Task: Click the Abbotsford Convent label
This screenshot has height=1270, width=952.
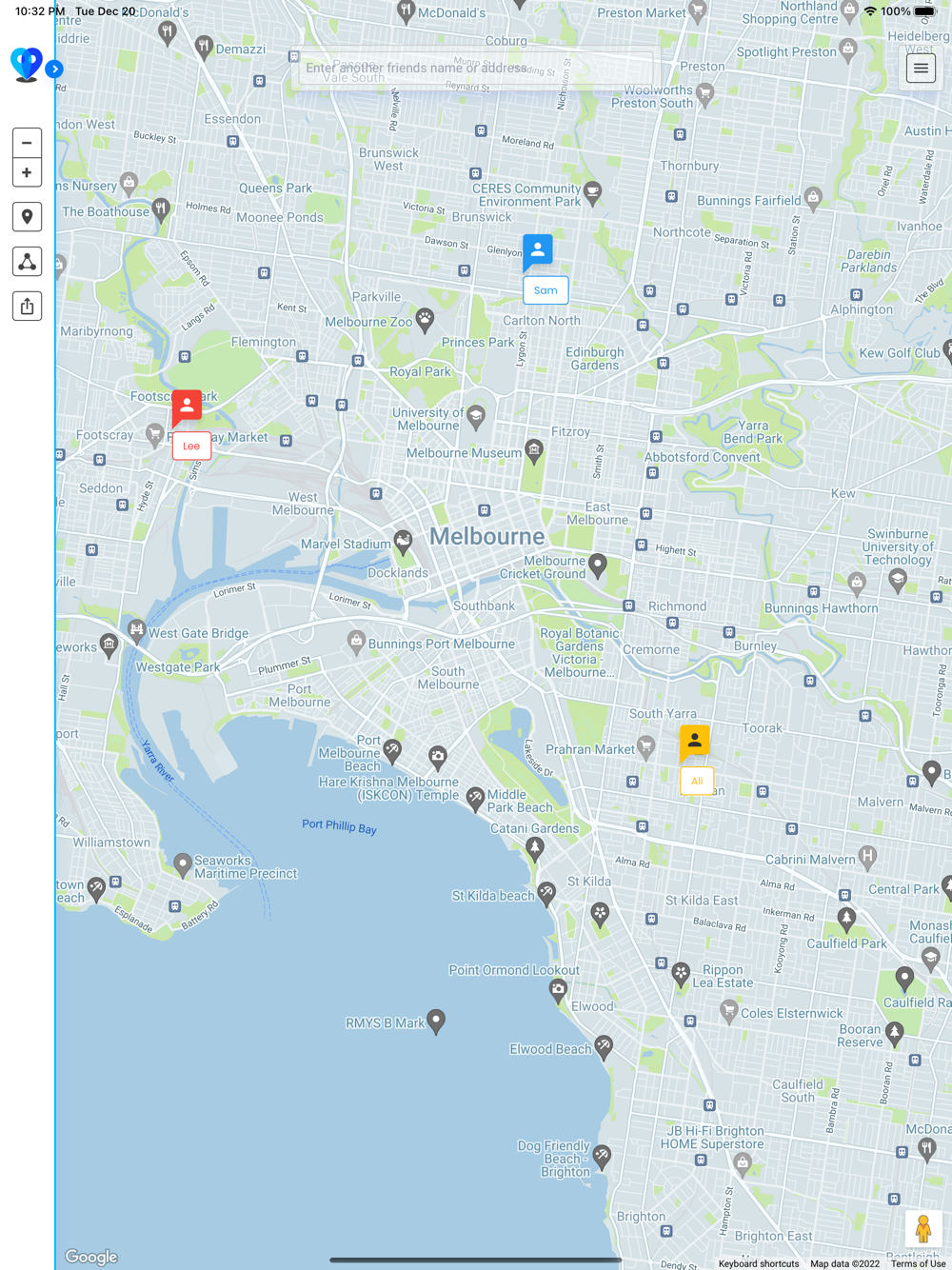Action: (703, 457)
